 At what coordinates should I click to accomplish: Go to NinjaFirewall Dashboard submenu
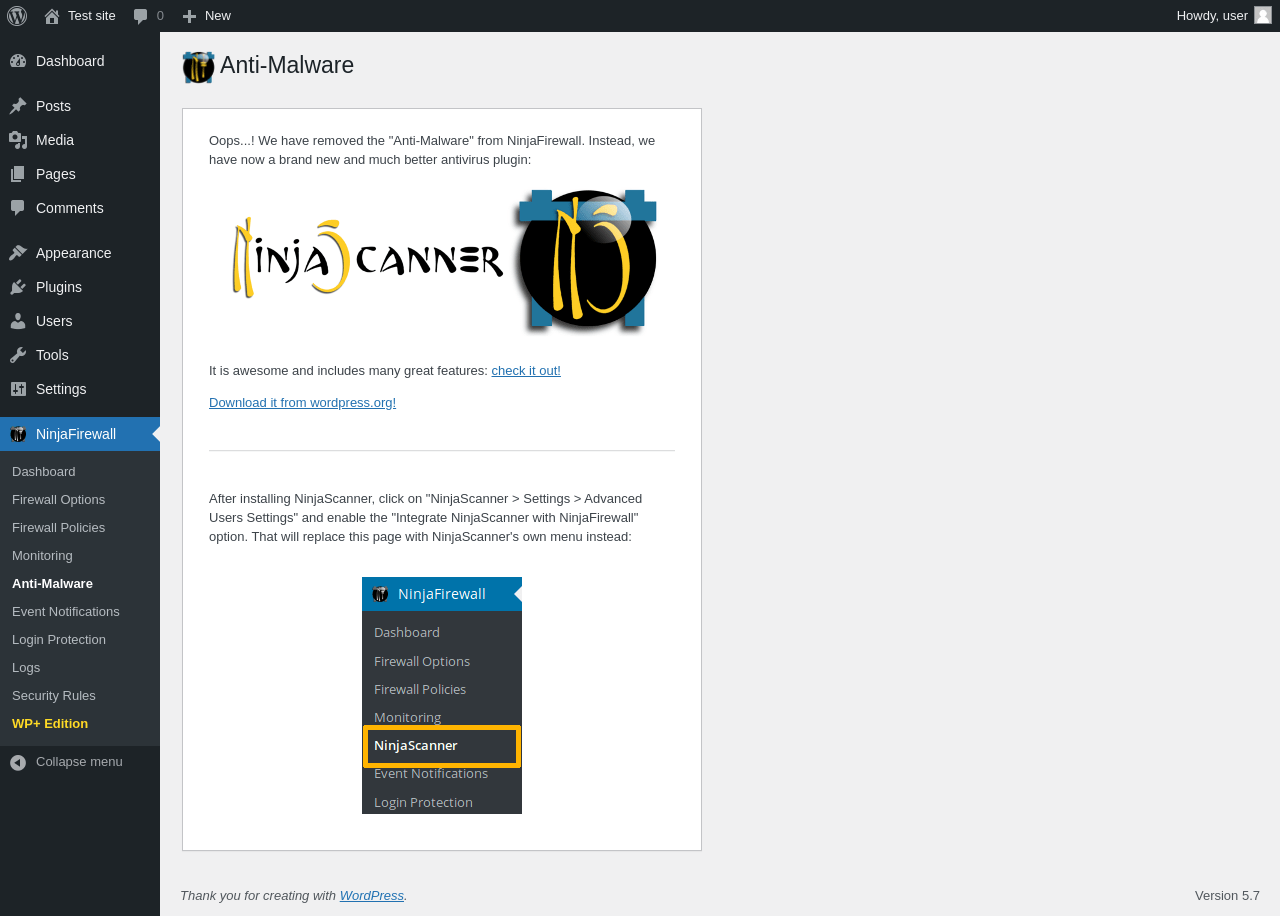point(44,471)
